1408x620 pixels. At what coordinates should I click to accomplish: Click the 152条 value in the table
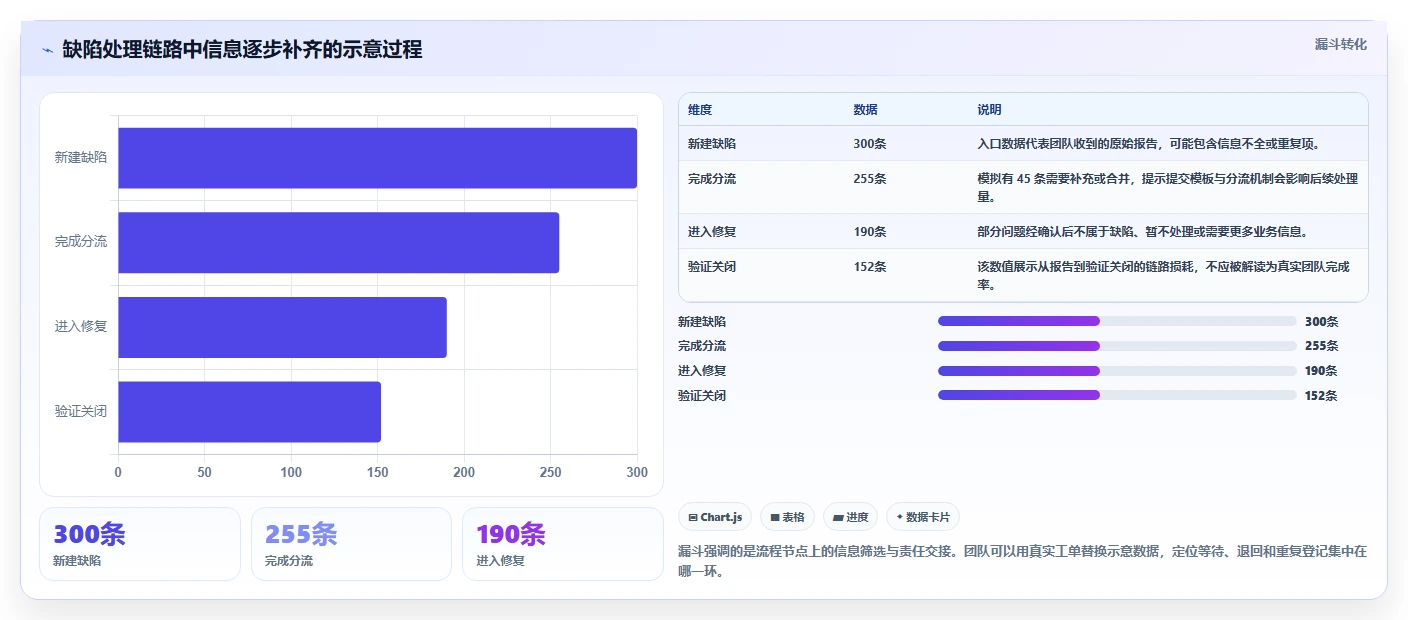(870, 267)
